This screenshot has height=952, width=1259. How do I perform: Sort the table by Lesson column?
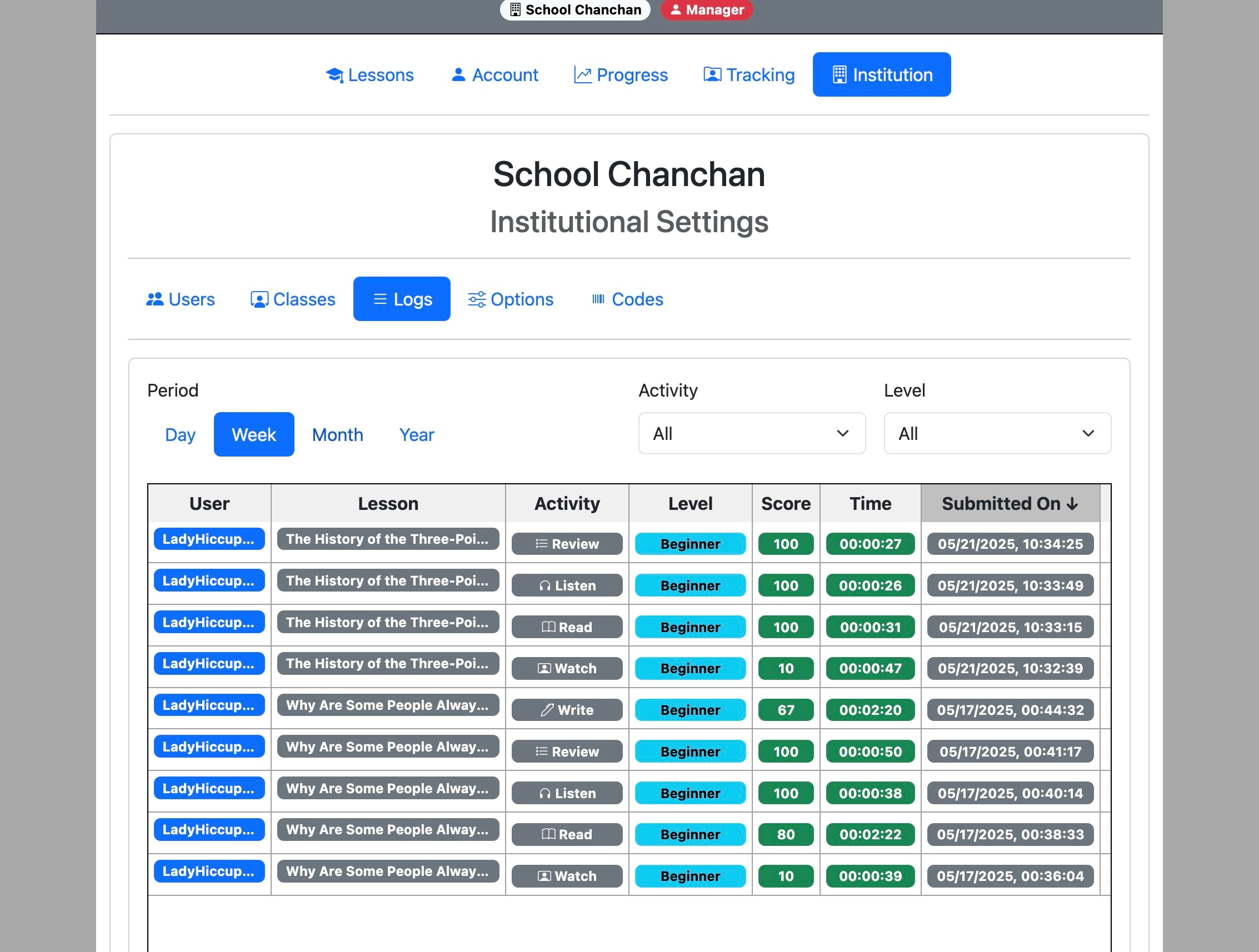click(388, 504)
